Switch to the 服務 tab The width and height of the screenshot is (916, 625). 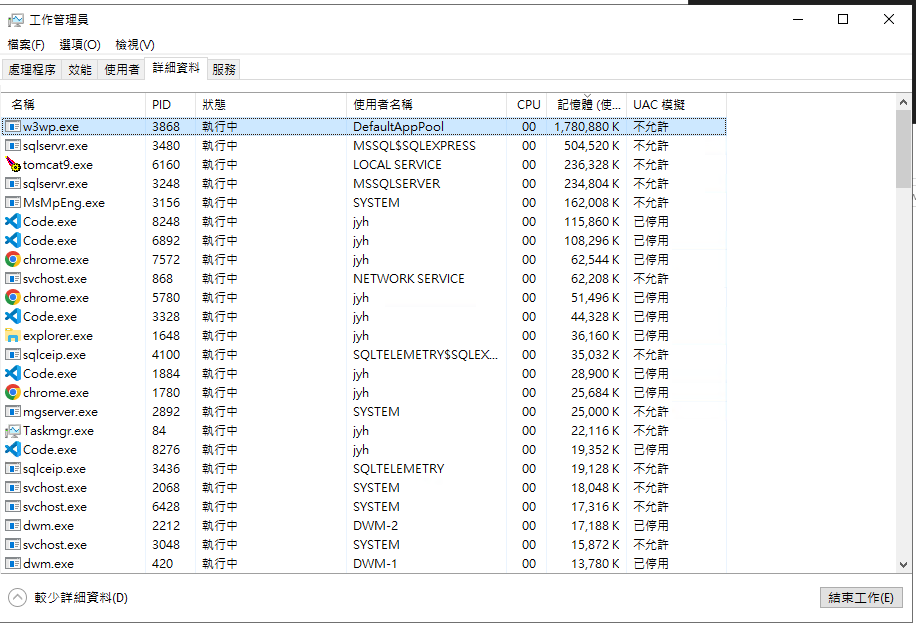(224, 70)
